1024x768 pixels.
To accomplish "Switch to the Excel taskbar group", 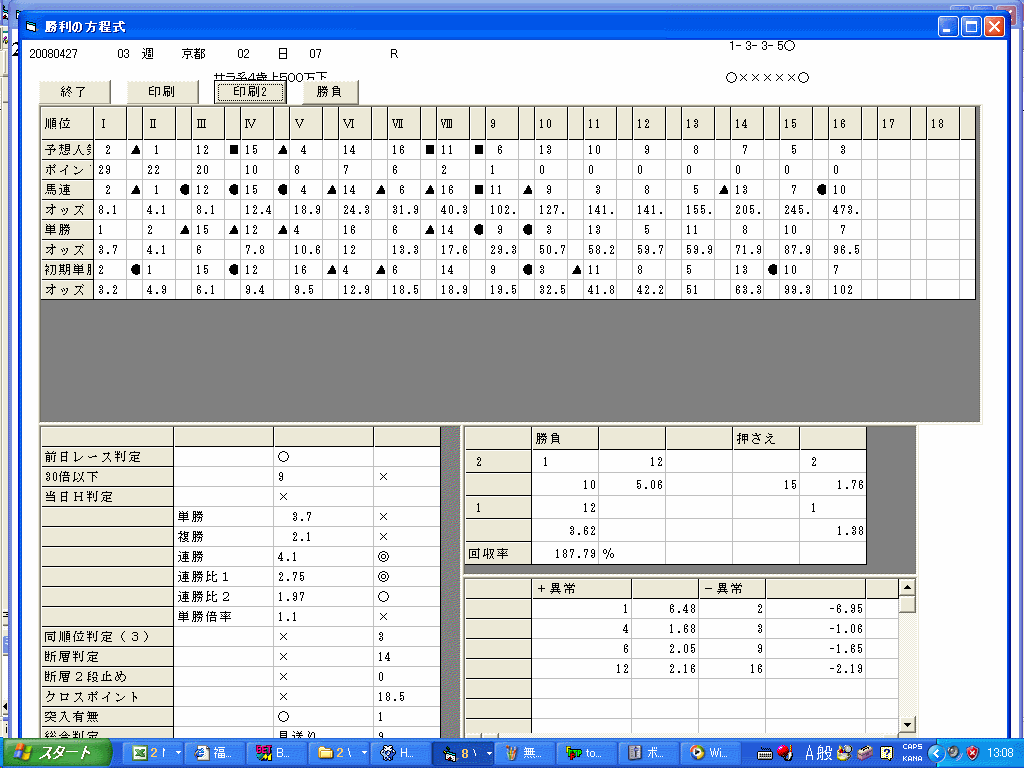I will [x=149, y=753].
